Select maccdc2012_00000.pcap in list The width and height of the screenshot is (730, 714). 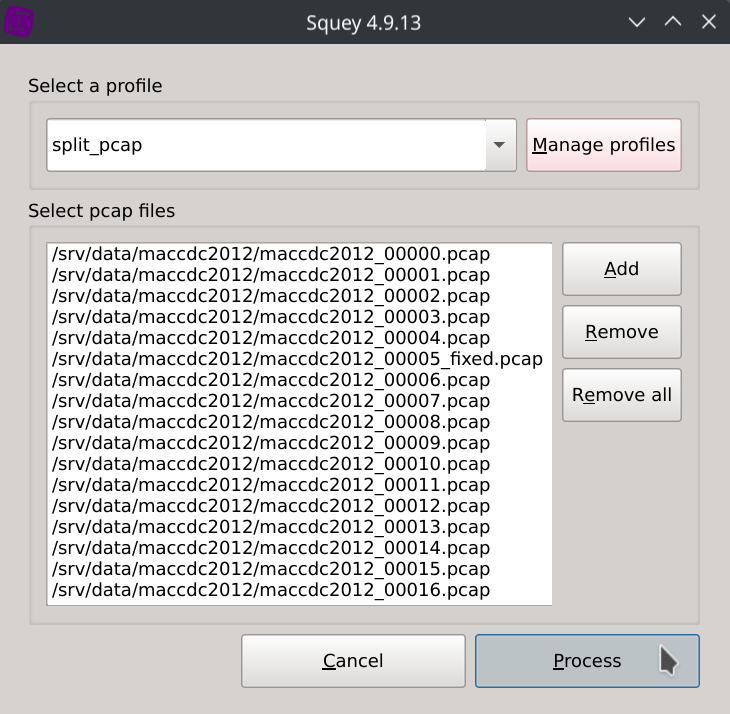pyautogui.click(x=271, y=254)
